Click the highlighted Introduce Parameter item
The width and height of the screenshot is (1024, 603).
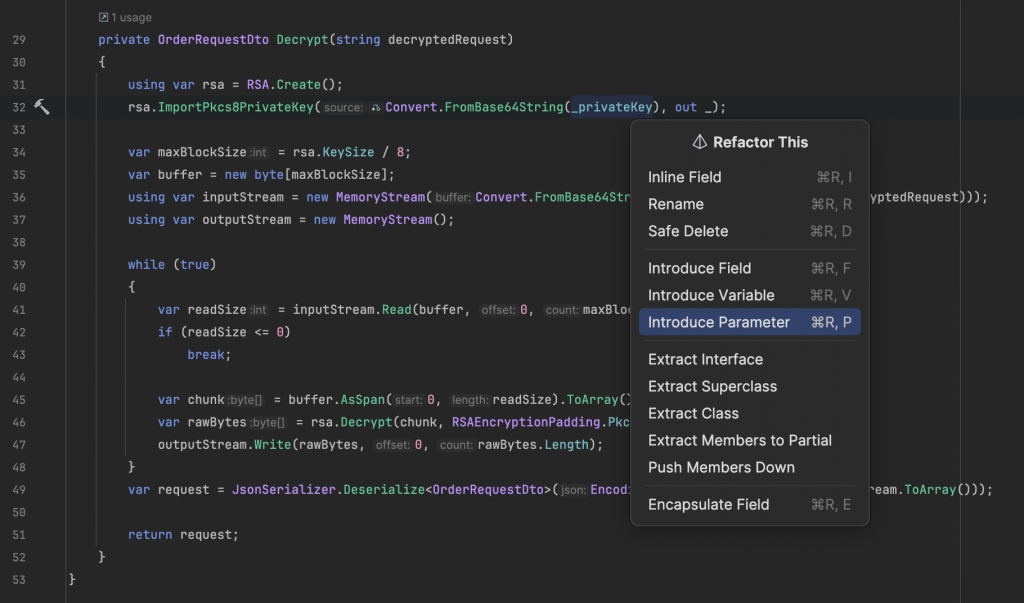(719, 322)
